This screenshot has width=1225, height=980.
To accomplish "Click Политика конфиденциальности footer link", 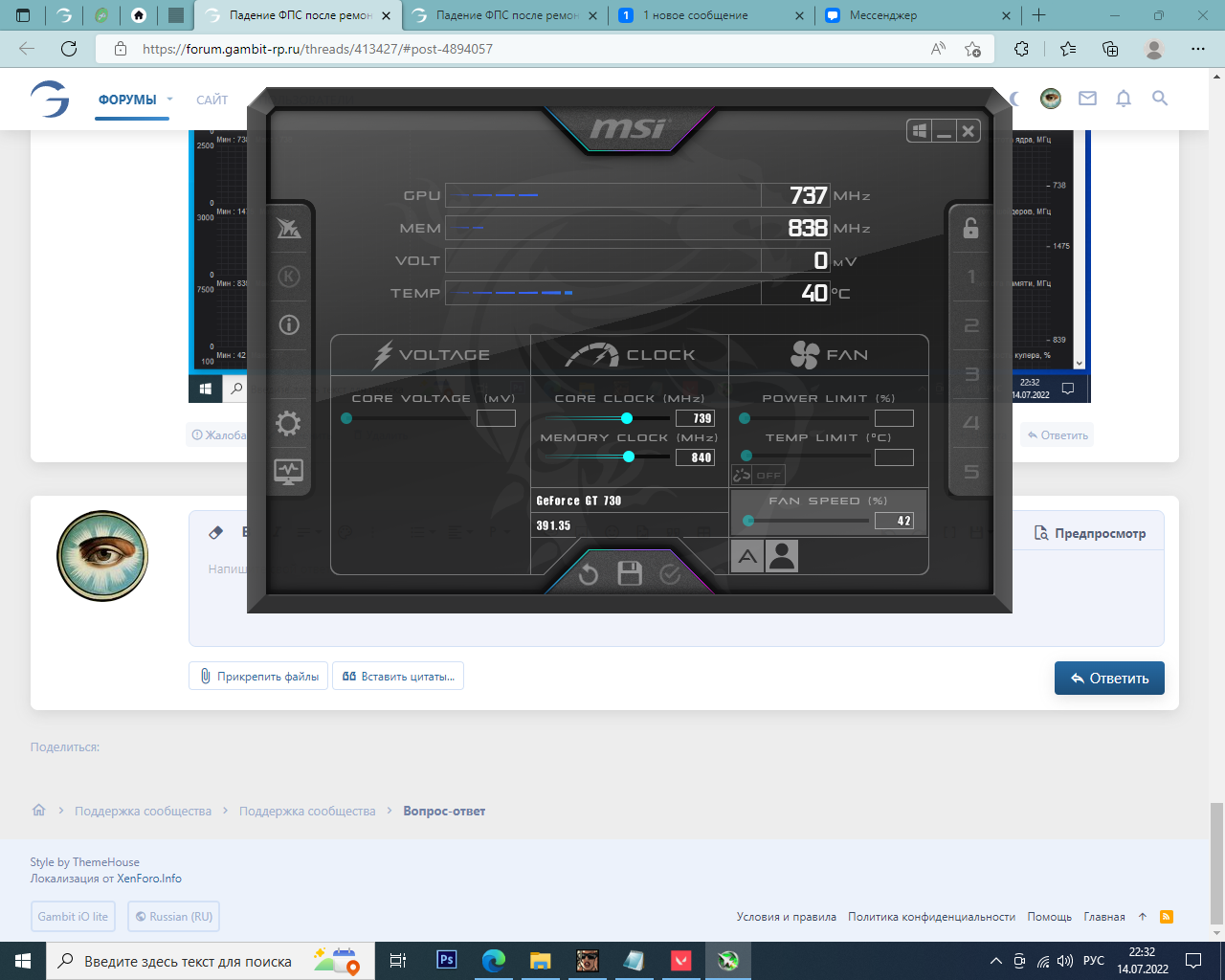I will coord(931,917).
